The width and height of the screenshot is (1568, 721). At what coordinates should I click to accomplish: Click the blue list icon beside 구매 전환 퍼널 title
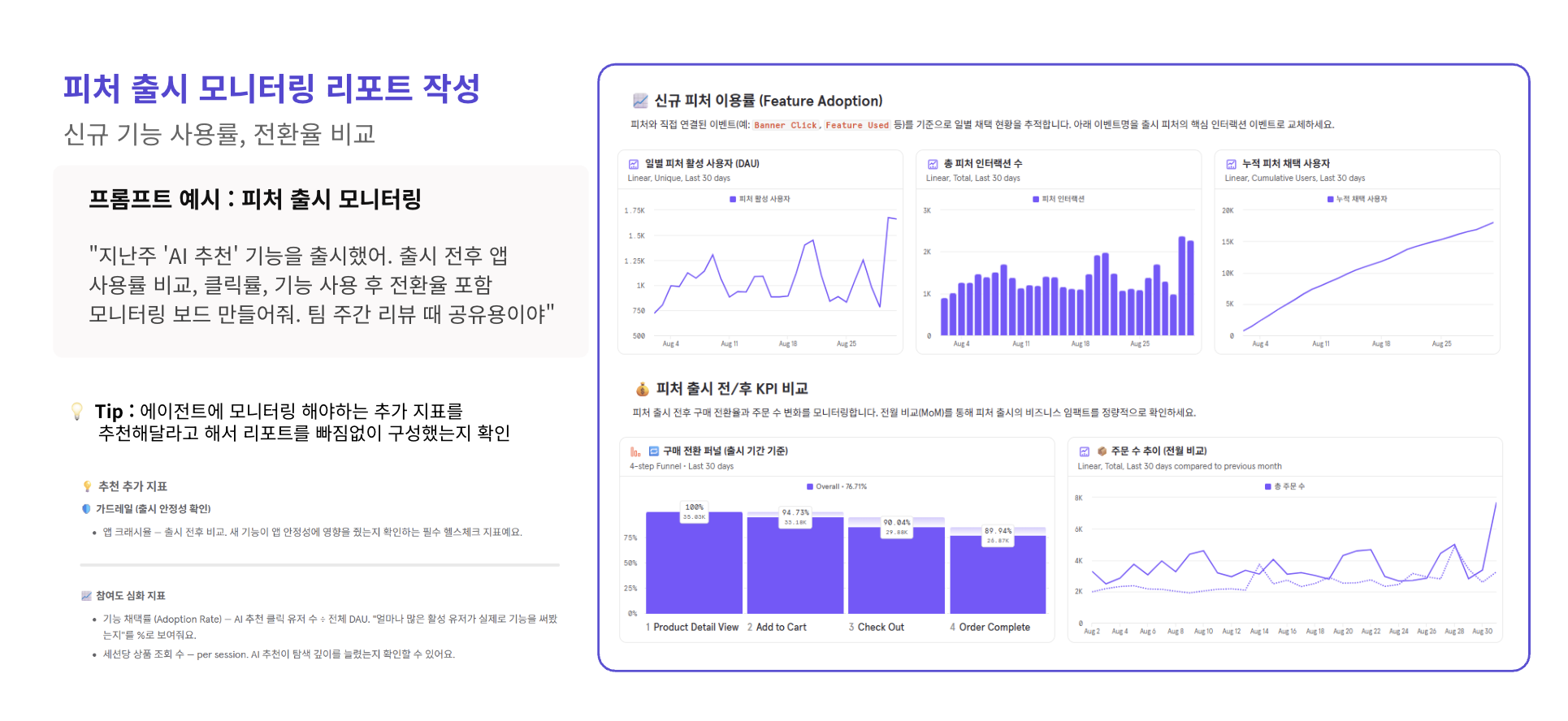pos(654,451)
